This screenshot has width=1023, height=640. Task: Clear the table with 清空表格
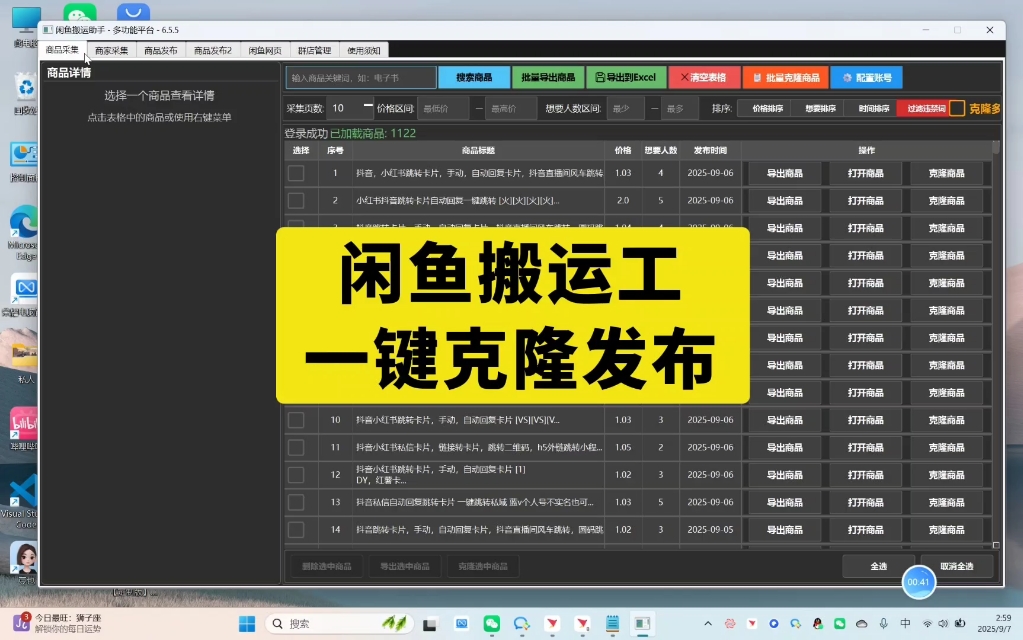(704, 78)
